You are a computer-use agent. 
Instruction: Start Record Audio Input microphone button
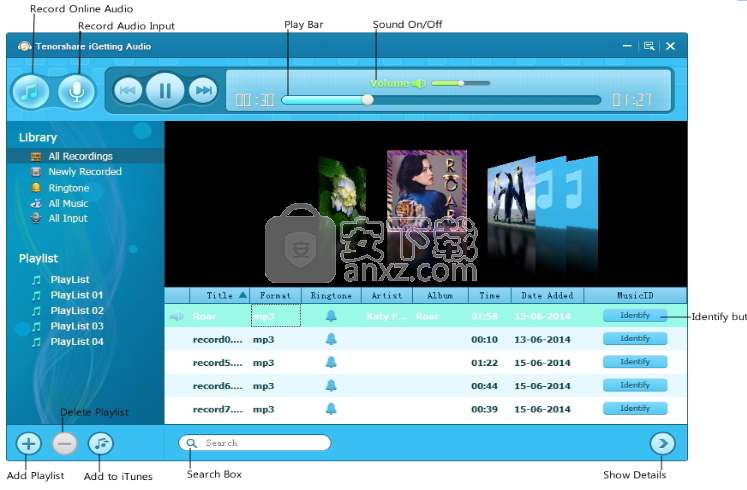pyautogui.click(x=77, y=91)
